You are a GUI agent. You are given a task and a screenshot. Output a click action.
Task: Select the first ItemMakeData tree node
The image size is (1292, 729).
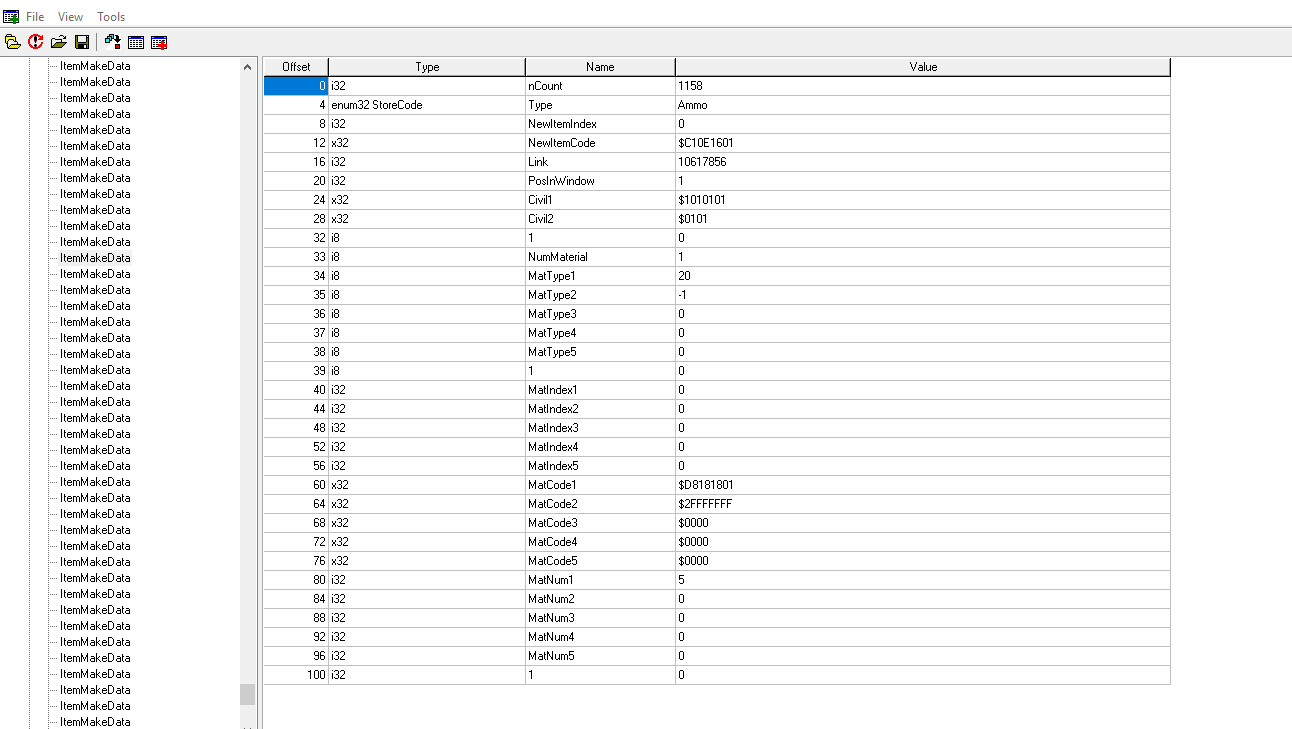95,66
